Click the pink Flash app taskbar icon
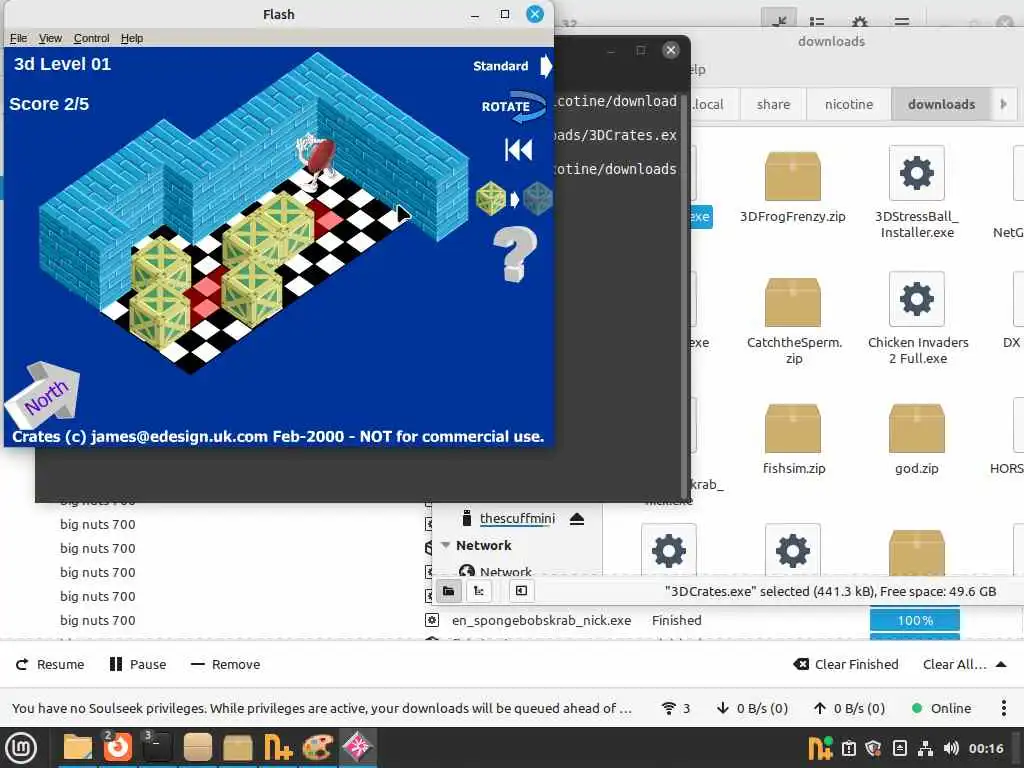The width and height of the screenshot is (1024, 768). 358,748
